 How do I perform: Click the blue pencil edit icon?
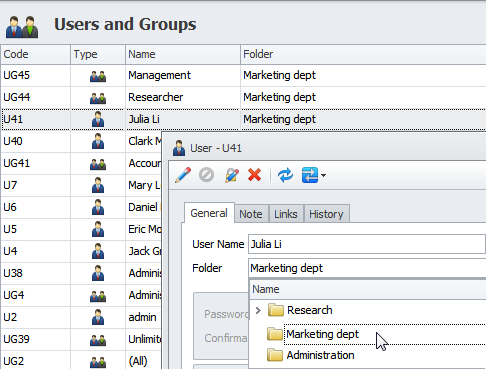click(183, 175)
